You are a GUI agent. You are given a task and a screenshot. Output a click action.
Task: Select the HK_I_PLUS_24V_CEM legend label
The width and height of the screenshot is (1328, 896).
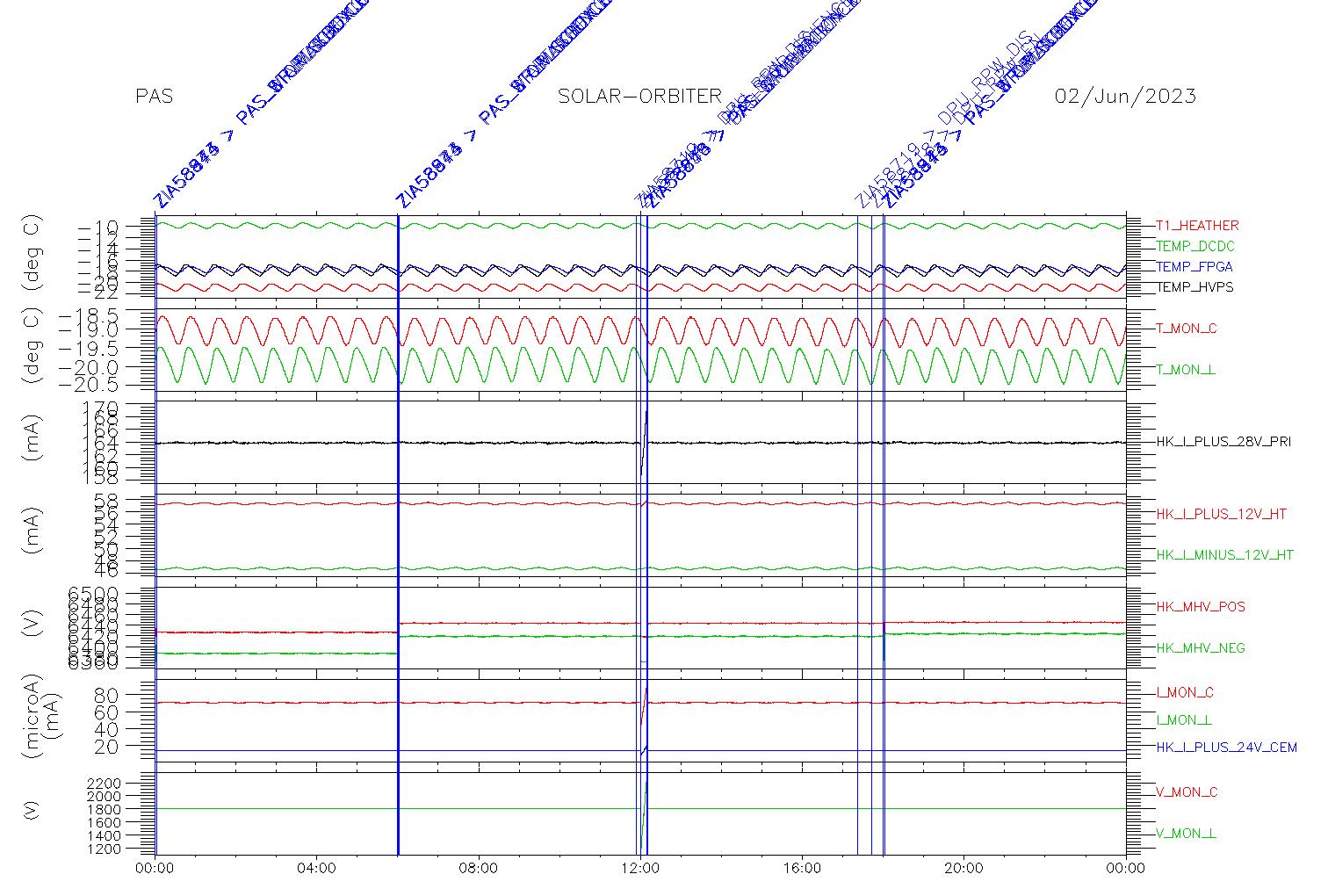(x=1226, y=748)
